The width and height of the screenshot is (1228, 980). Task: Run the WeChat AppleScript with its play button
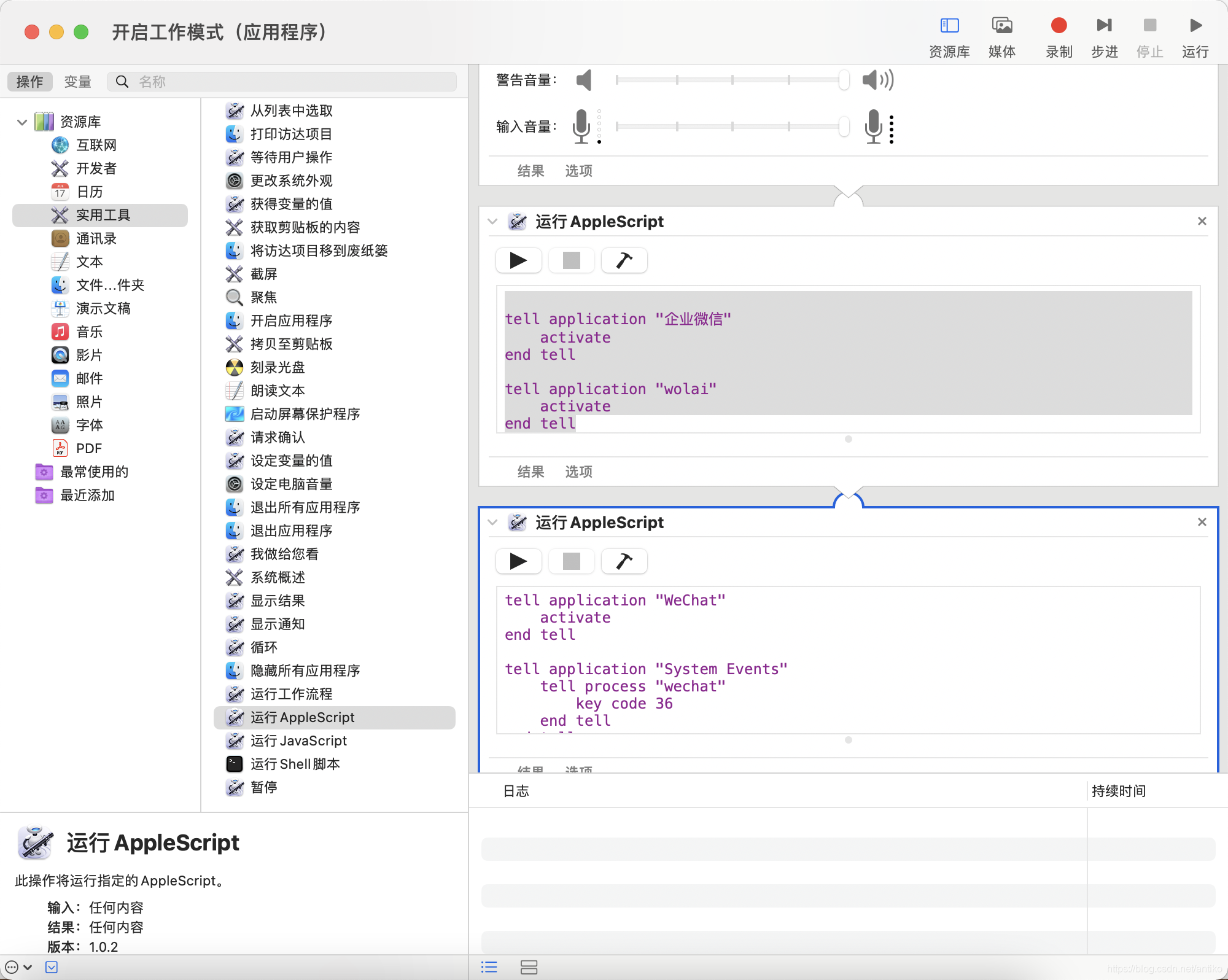[519, 561]
